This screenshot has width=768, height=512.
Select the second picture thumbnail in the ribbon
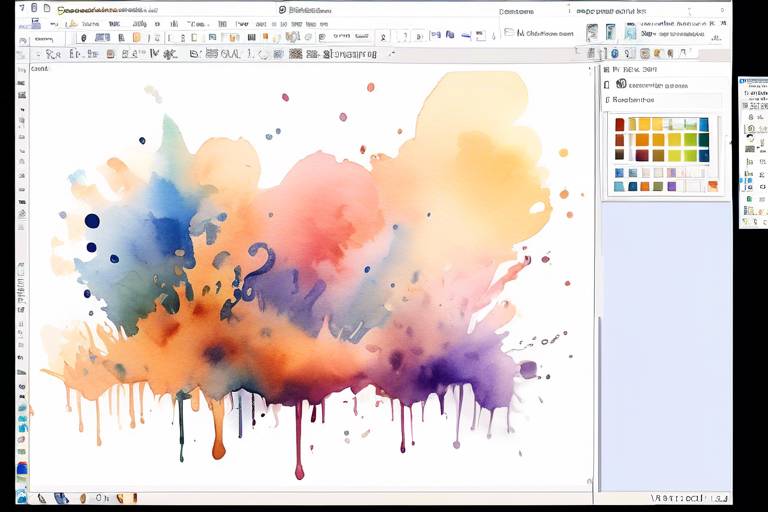click(x=610, y=32)
